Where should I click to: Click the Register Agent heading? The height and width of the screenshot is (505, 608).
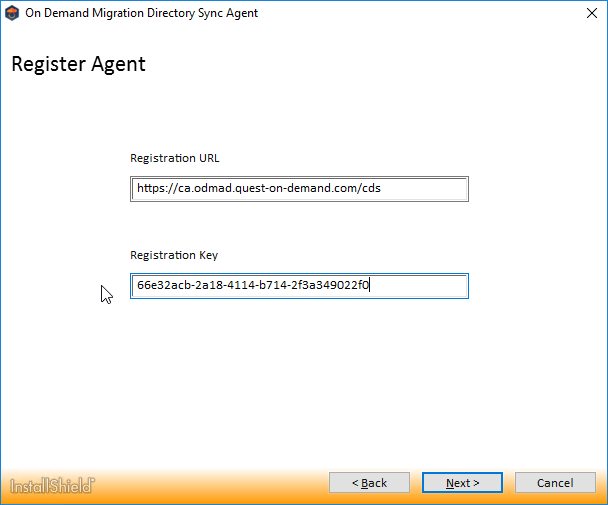click(78, 65)
